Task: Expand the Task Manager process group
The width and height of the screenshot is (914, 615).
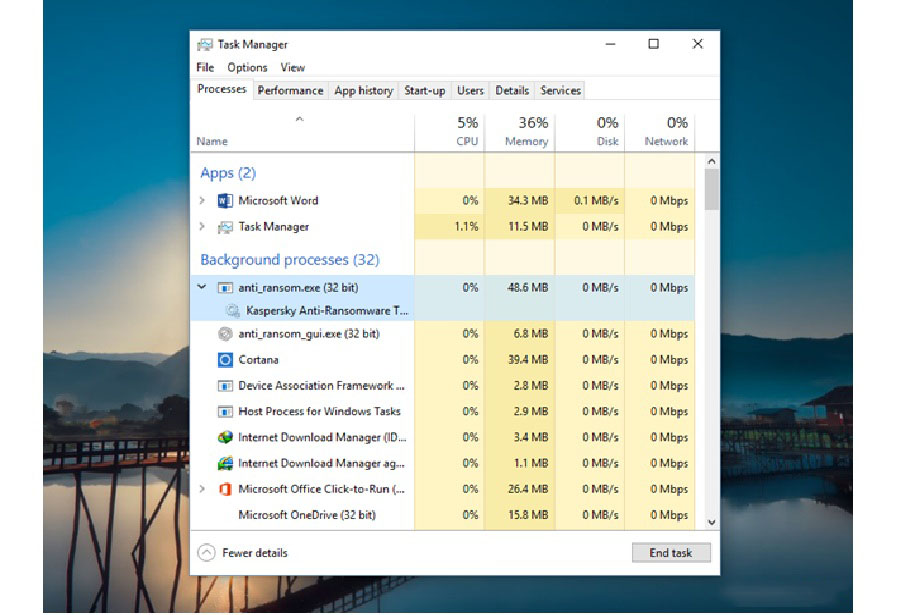Action: (x=202, y=227)
